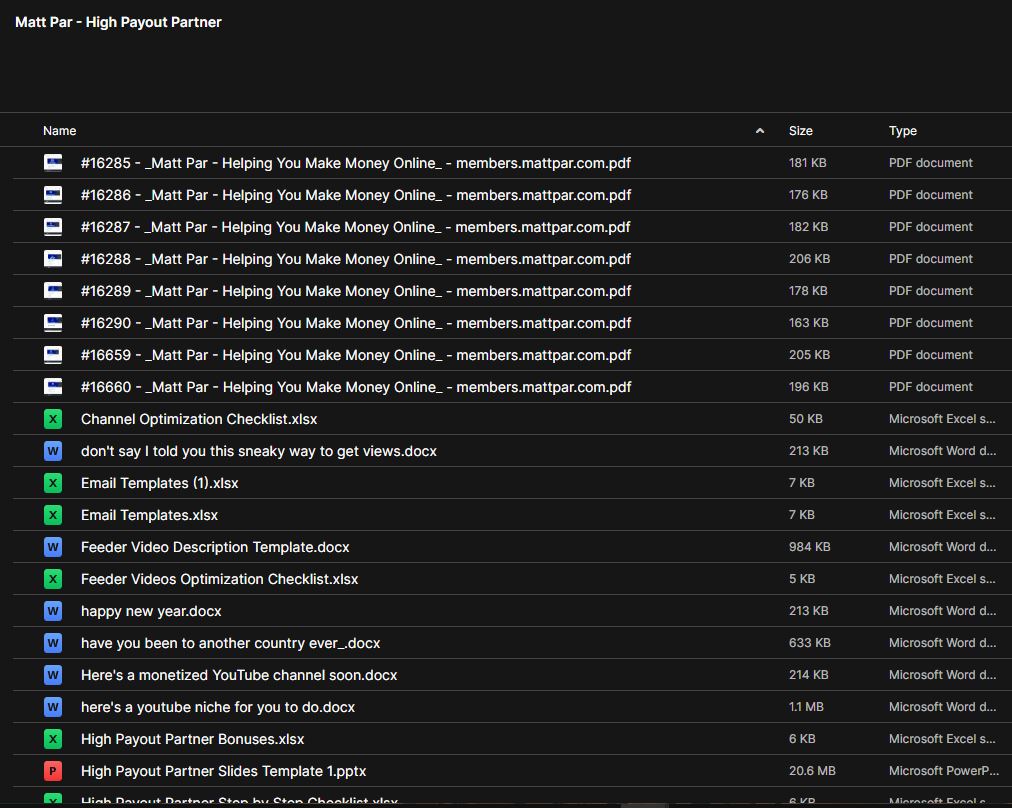Click Excel icon beside High Payout Partner Bonuses.xlsx
This screenshot has width=1012, height=808.
pos(53,739)
